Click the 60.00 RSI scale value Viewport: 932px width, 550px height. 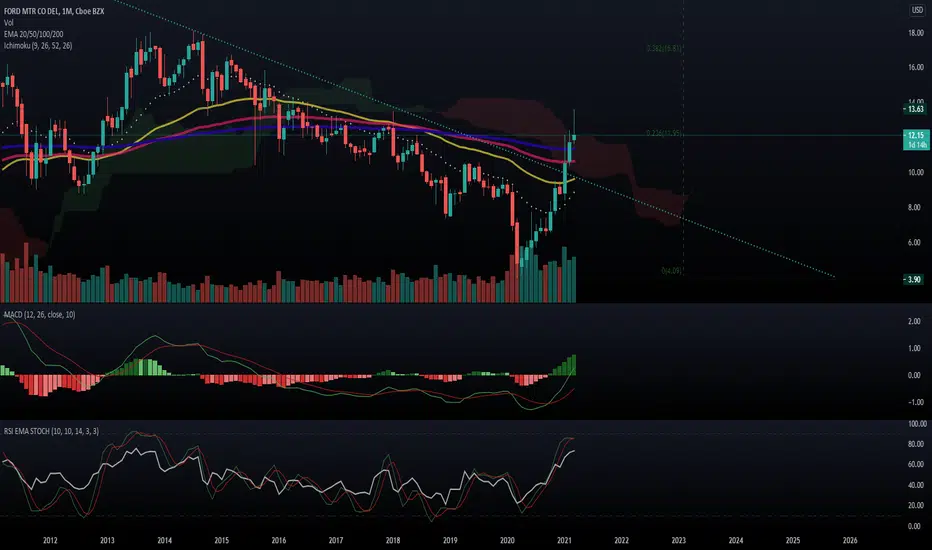916,464
